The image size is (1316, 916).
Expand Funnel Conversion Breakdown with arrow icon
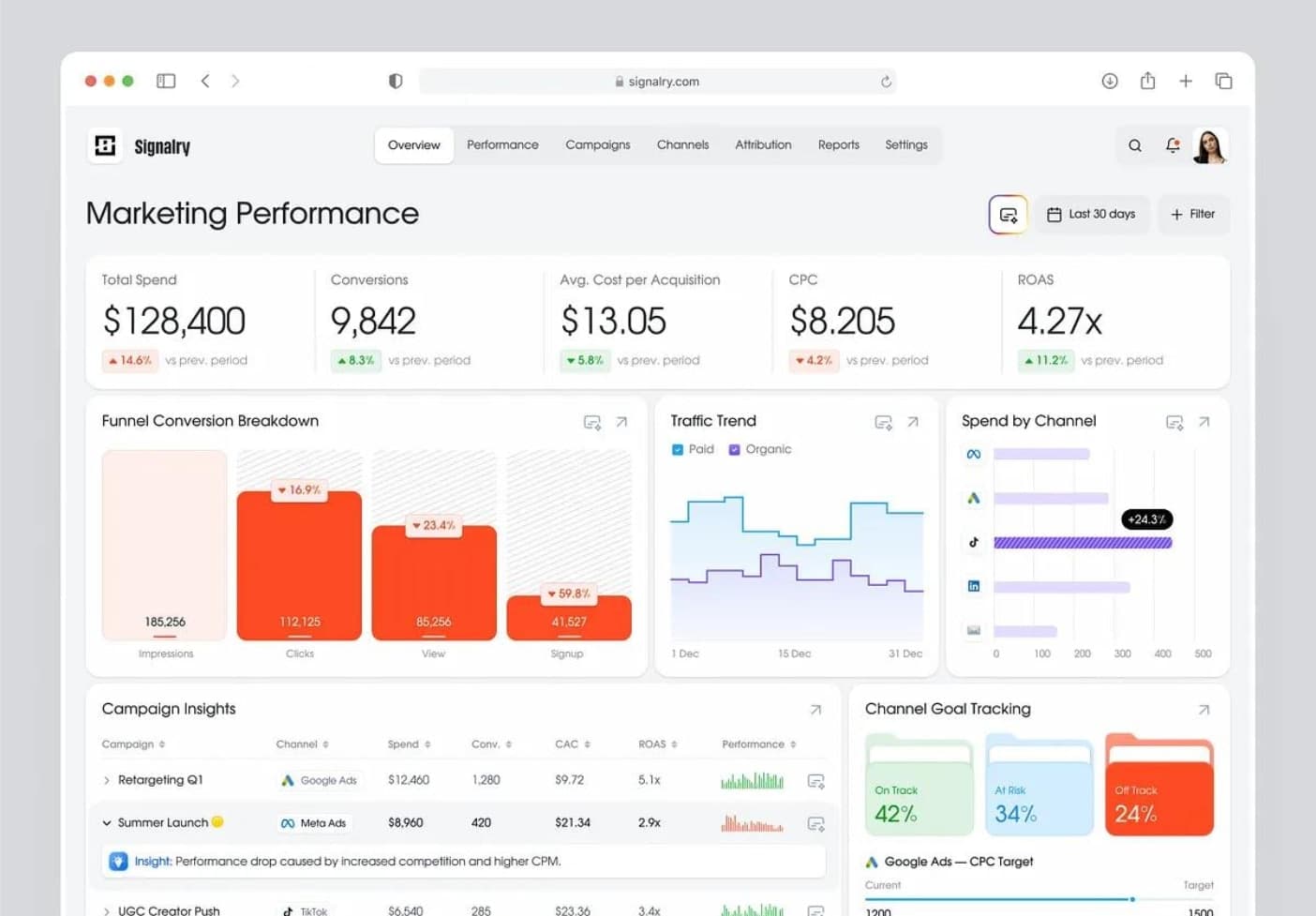[621, 422]
